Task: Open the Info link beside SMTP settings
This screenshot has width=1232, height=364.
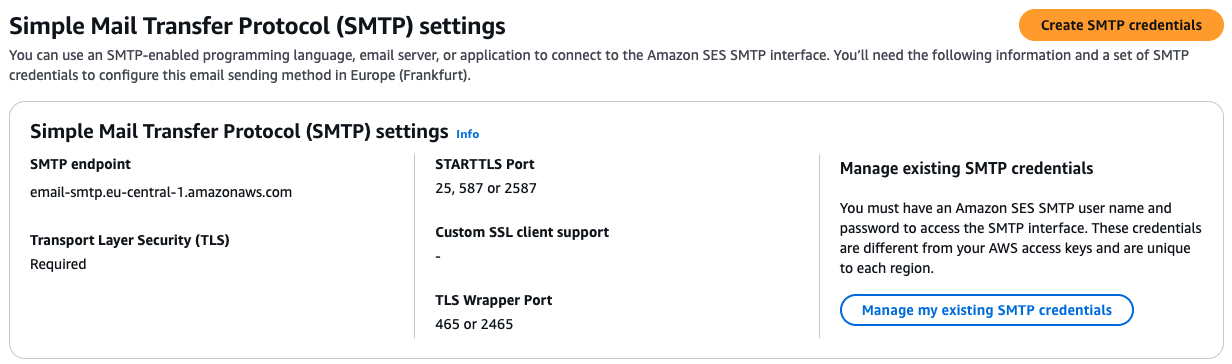Action: (468, 134)
